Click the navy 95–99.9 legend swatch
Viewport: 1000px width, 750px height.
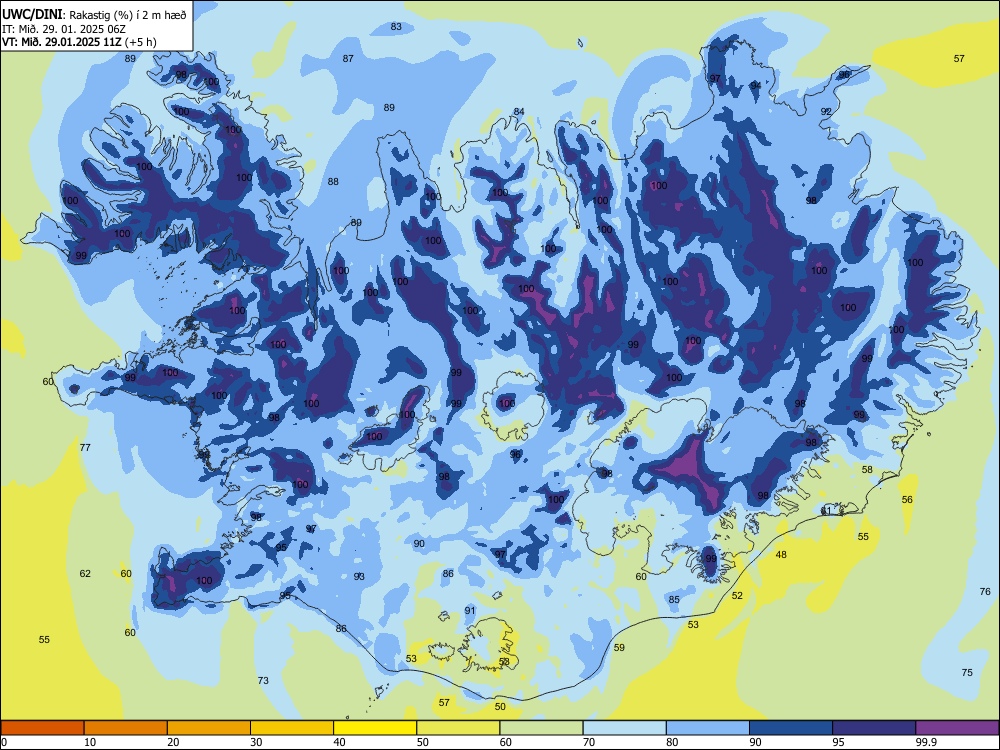[x=874, y=728]
